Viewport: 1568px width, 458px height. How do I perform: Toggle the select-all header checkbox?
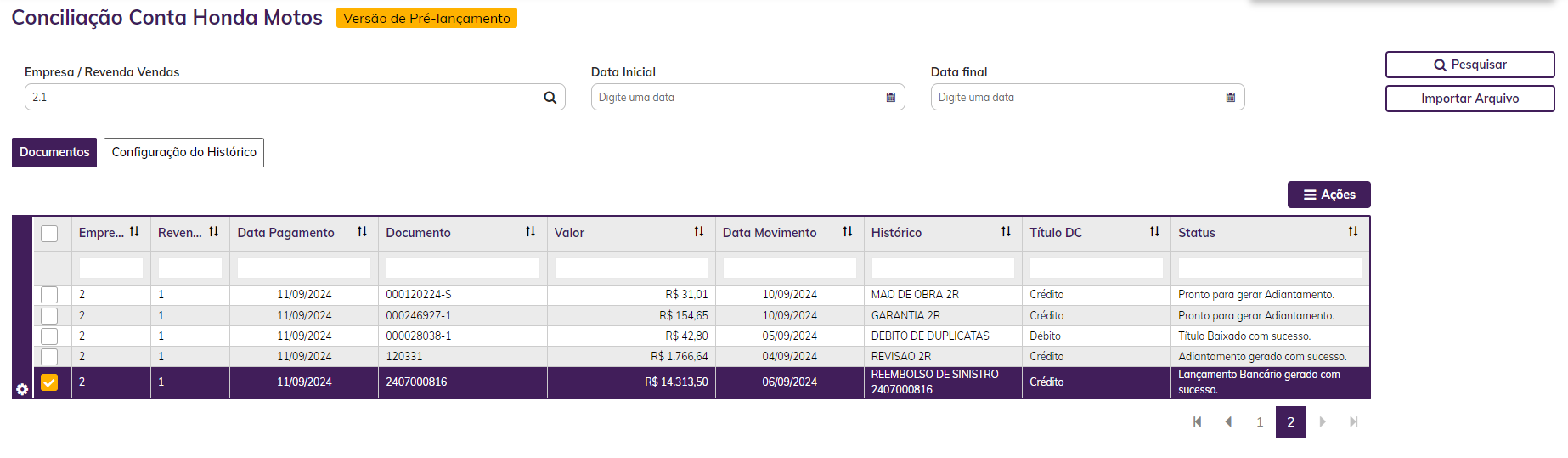pos(49,233)
